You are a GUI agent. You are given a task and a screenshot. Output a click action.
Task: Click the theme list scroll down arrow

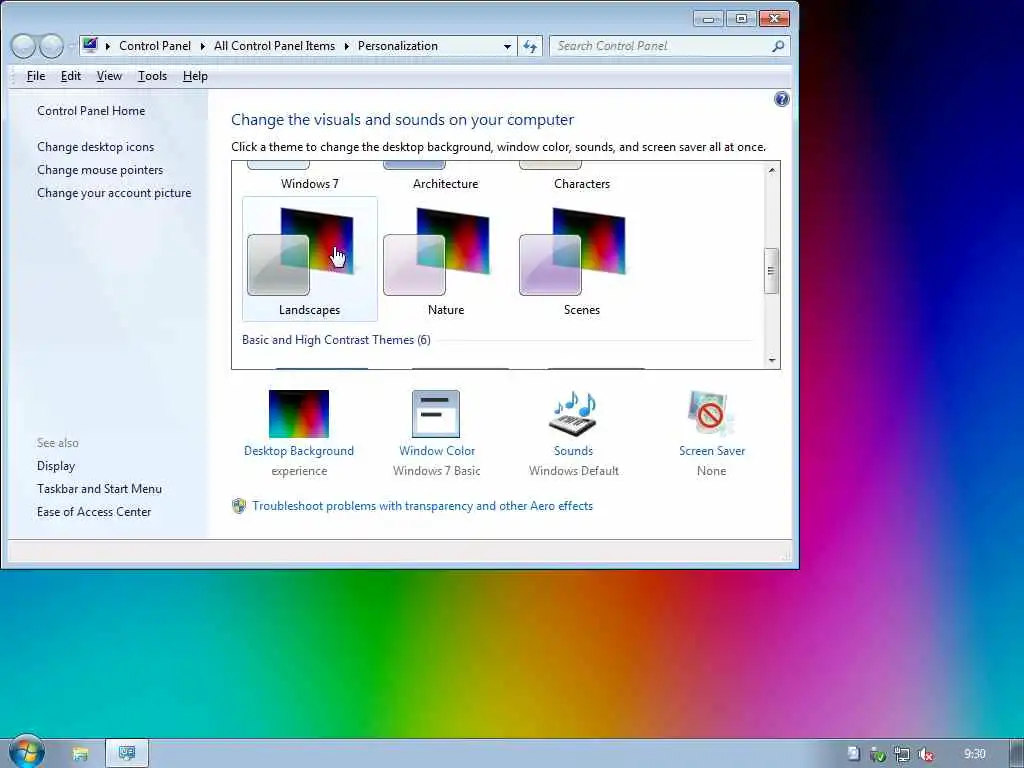point(771,360)
